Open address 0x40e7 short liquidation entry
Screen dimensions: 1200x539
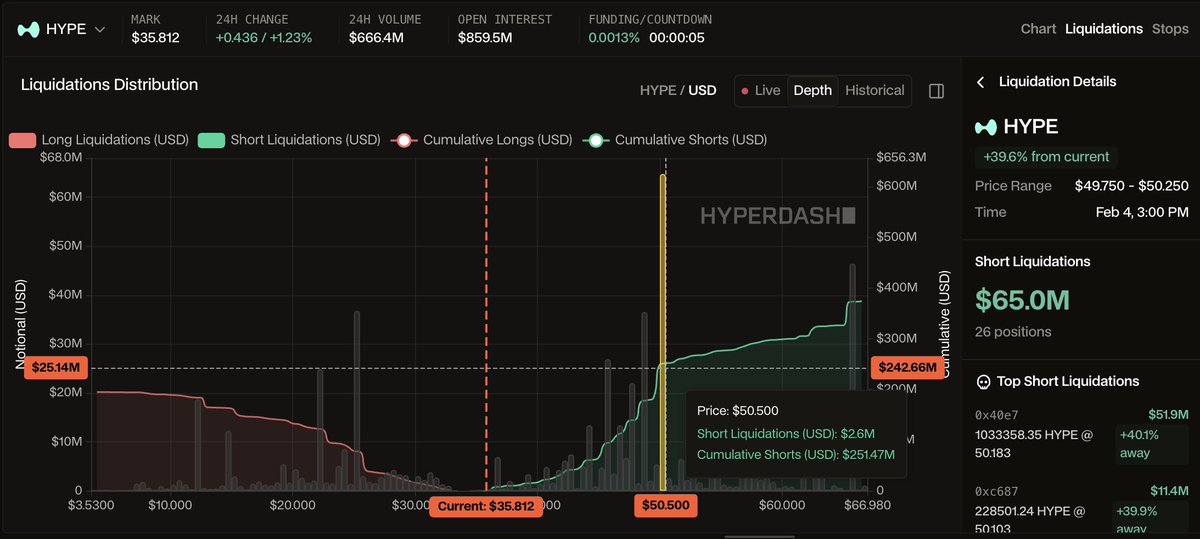coord(1081,434)
